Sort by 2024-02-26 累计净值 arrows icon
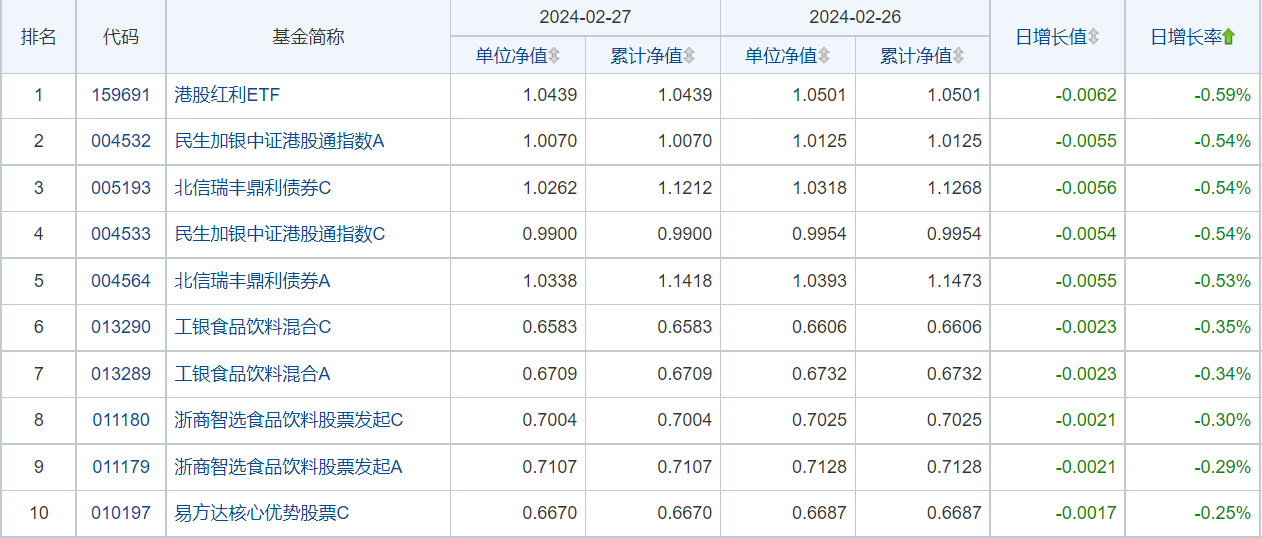 point(959,56)
